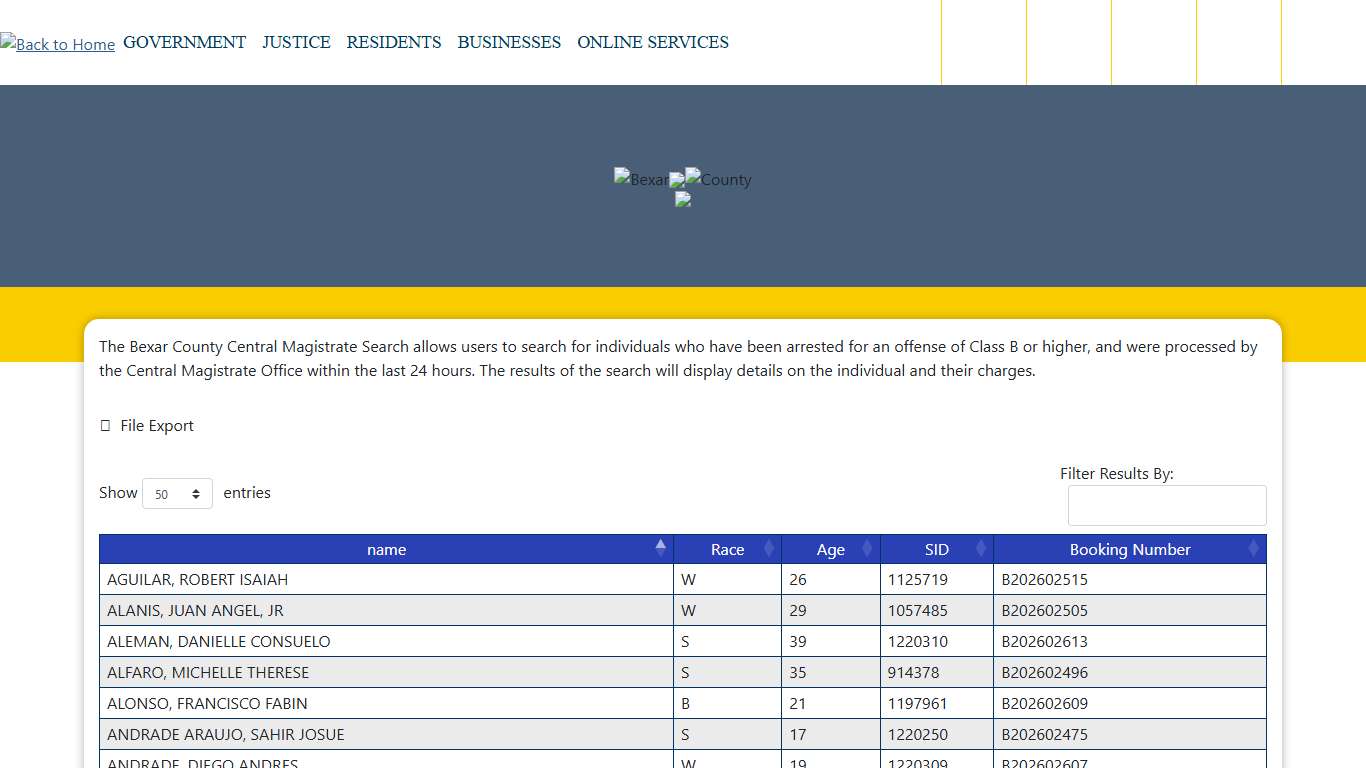Viewport: 1366px width, 768px height.
Task: Click the sort icon on Booking Number column
Action: pyautogui.click(x=1255, y=549)
